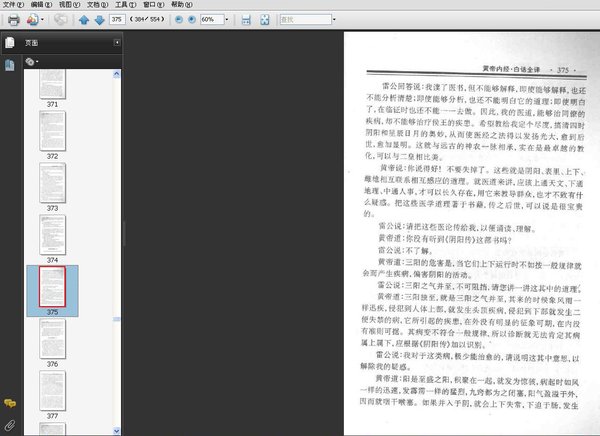The image size is (600, 436).
Task: Collapse the Pages panel with corner button
Action: [117, 42]
